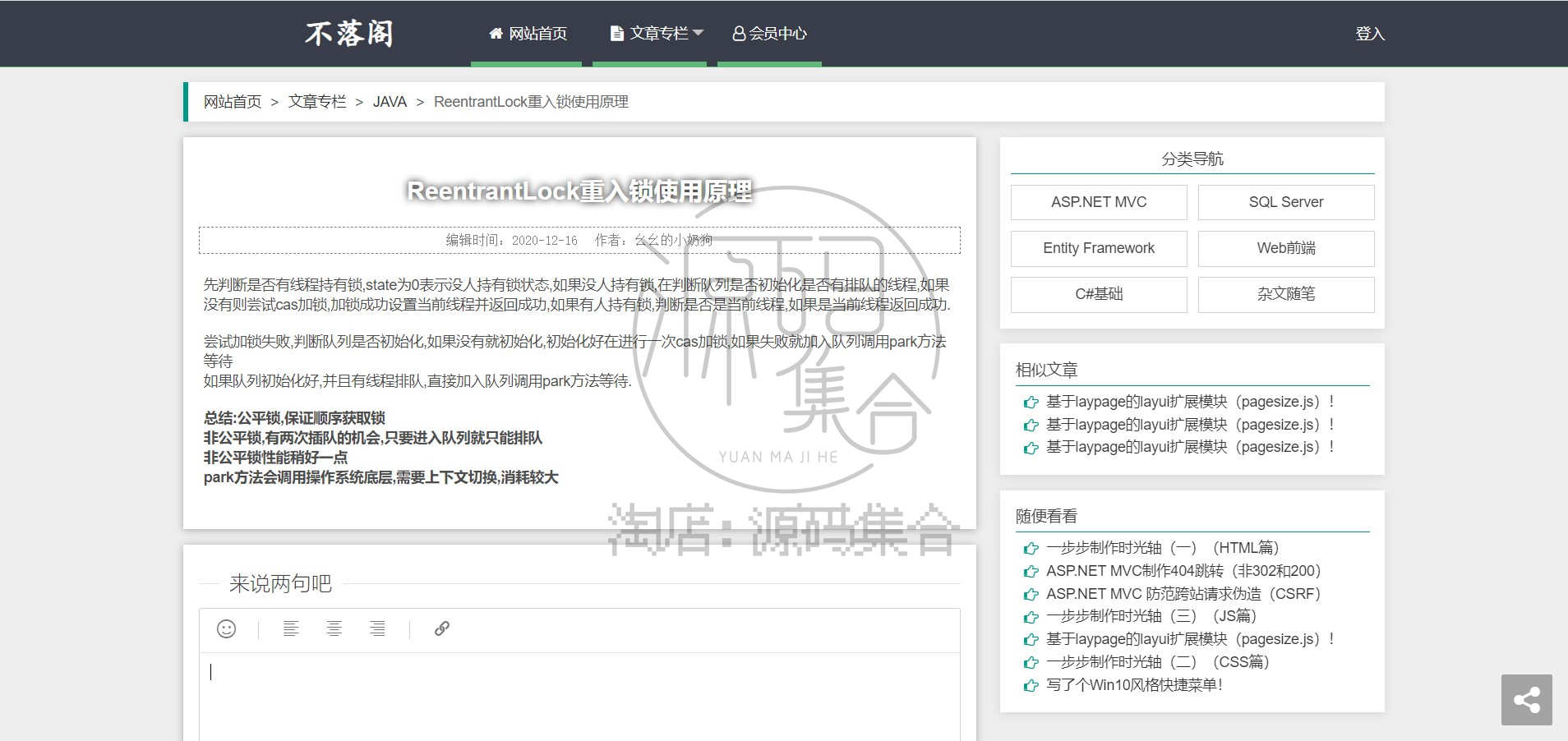Image resolution: width=1568 pixels, height=741 pixels.
Task: Open 基于laypage link under 随便看看
Action: [x=1190, y=639]
